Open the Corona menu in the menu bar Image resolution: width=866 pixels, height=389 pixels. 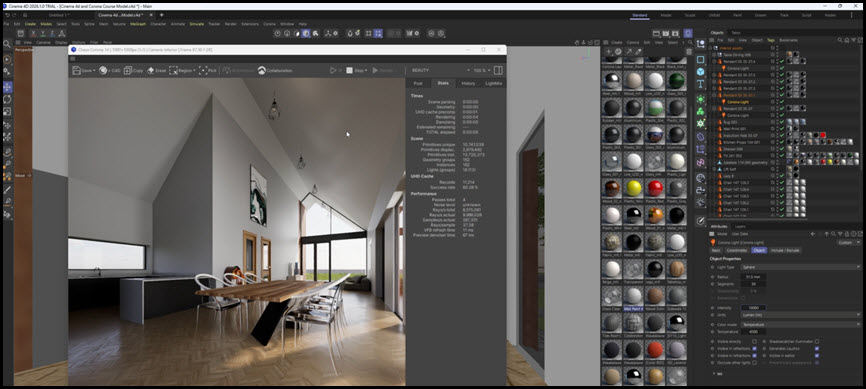[269, 24]
